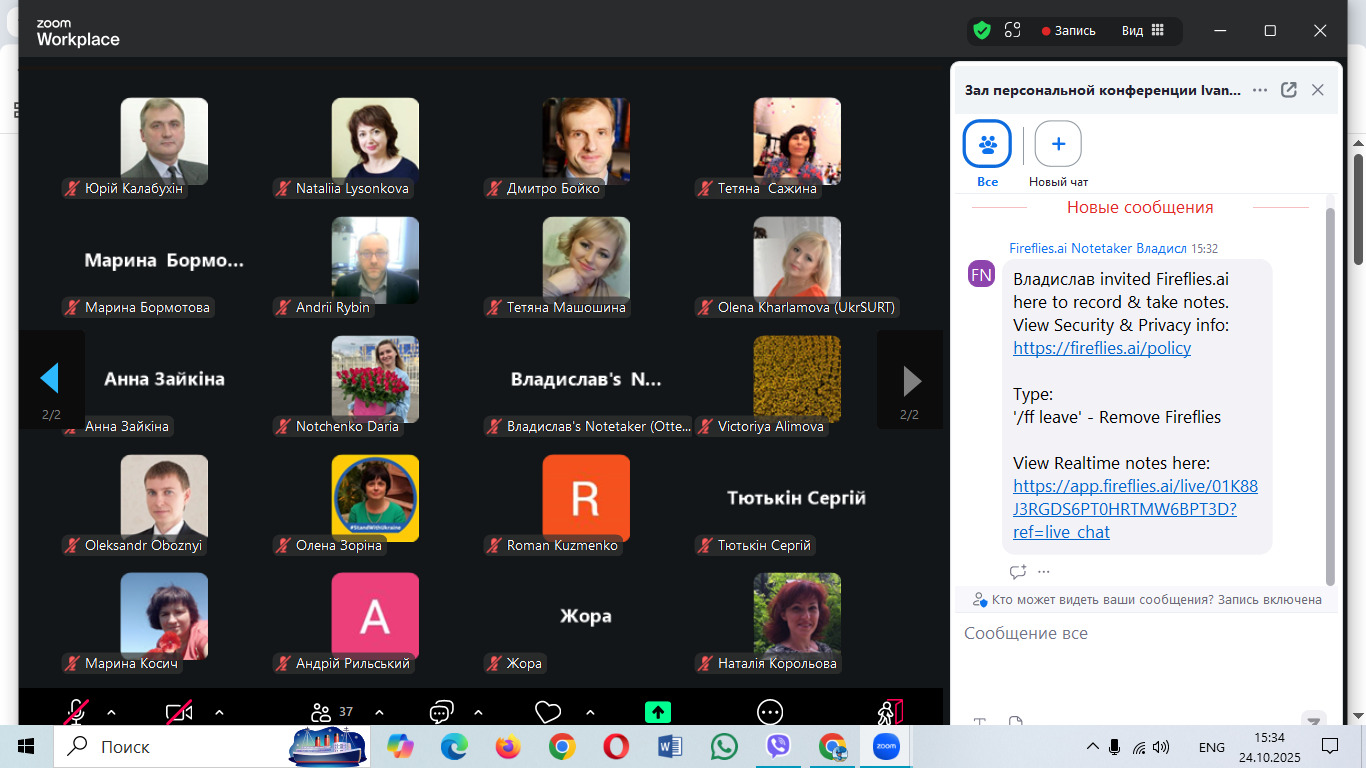Click the green security shield icon
Viewport: 1366px width, 768px height.
[982, 30]
